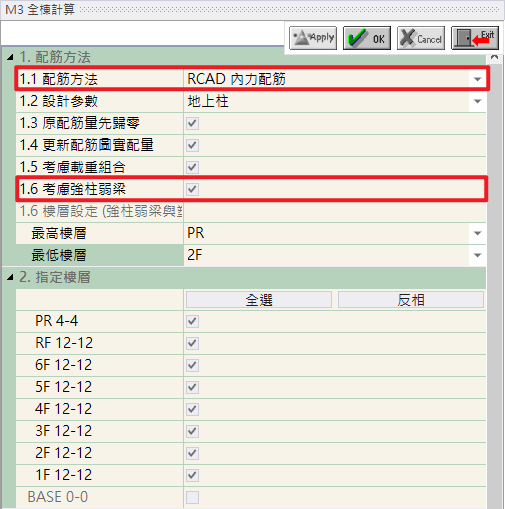Image resolution: width=505 pixels, height=509 pixels.
Task: Open the 1.2 設計參數 dropdown arrow
Action: tap(477, 101)
